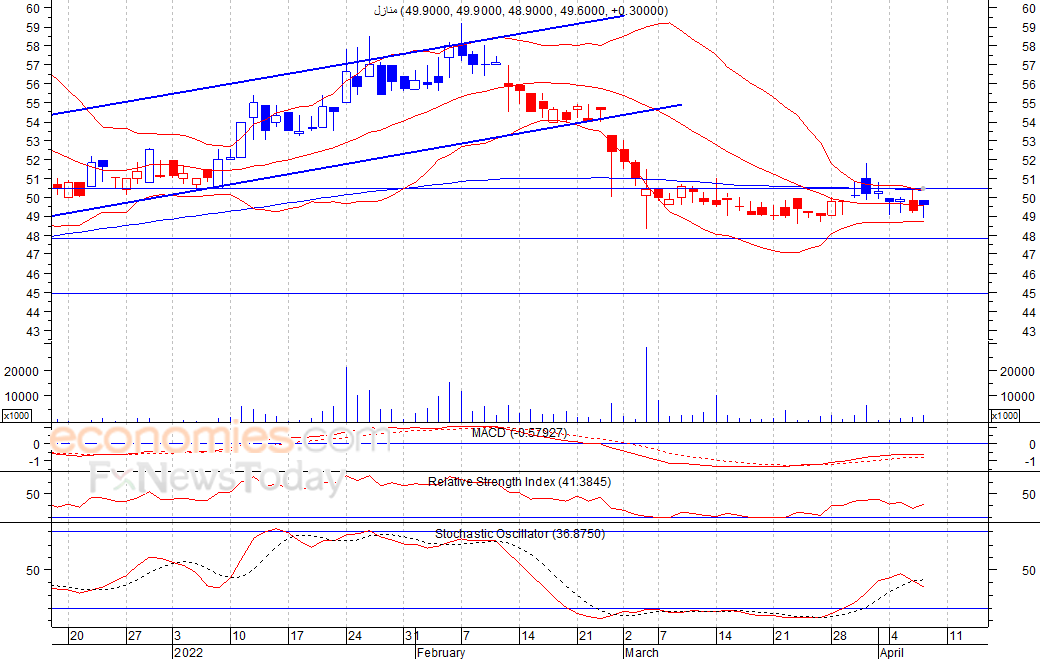Image resolution: width=1040 pixels, height=659 pixels.
Task: Select the March month label
Action: point(641,652)
